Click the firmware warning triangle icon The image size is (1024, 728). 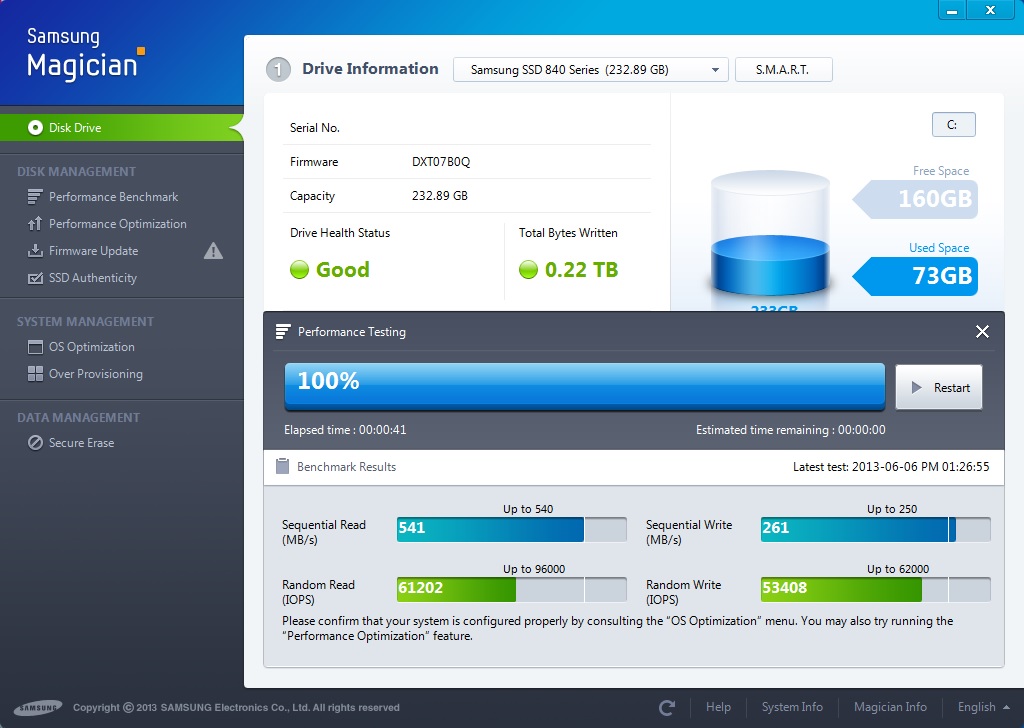click(213, 251)
